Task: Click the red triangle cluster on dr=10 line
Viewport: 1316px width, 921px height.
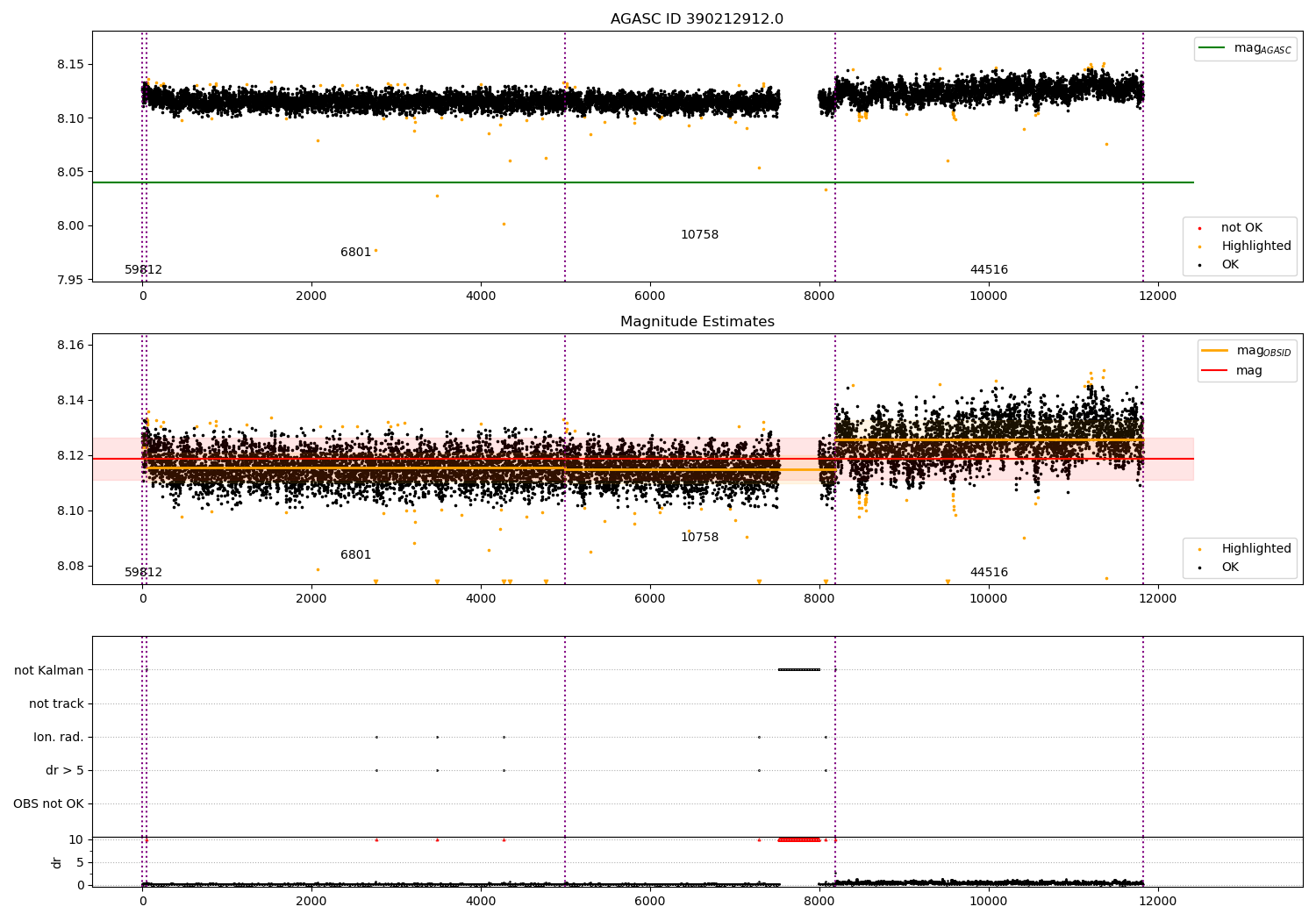Action: coord(799,839)
